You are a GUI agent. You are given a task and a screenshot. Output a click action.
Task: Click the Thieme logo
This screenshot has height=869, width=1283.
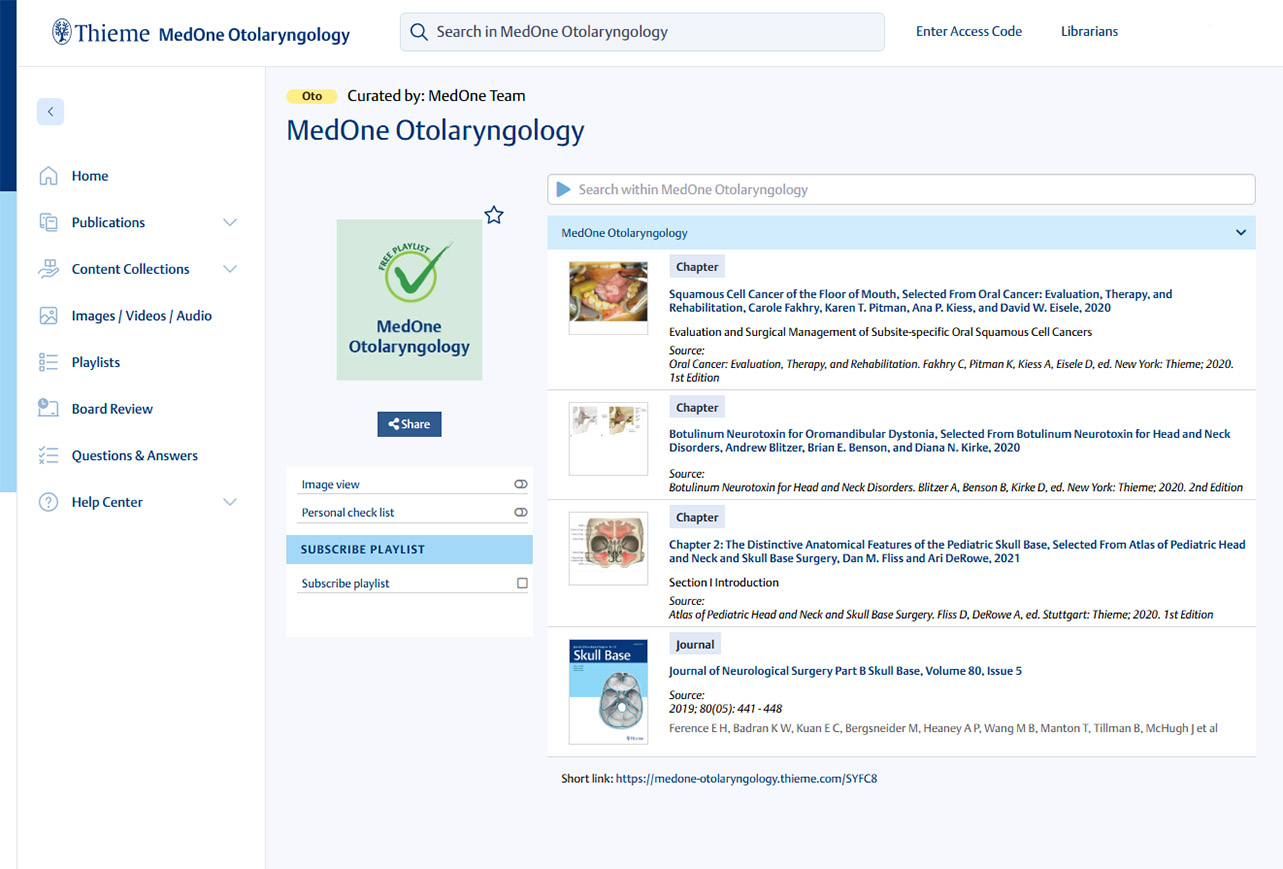tap(98, 32)
